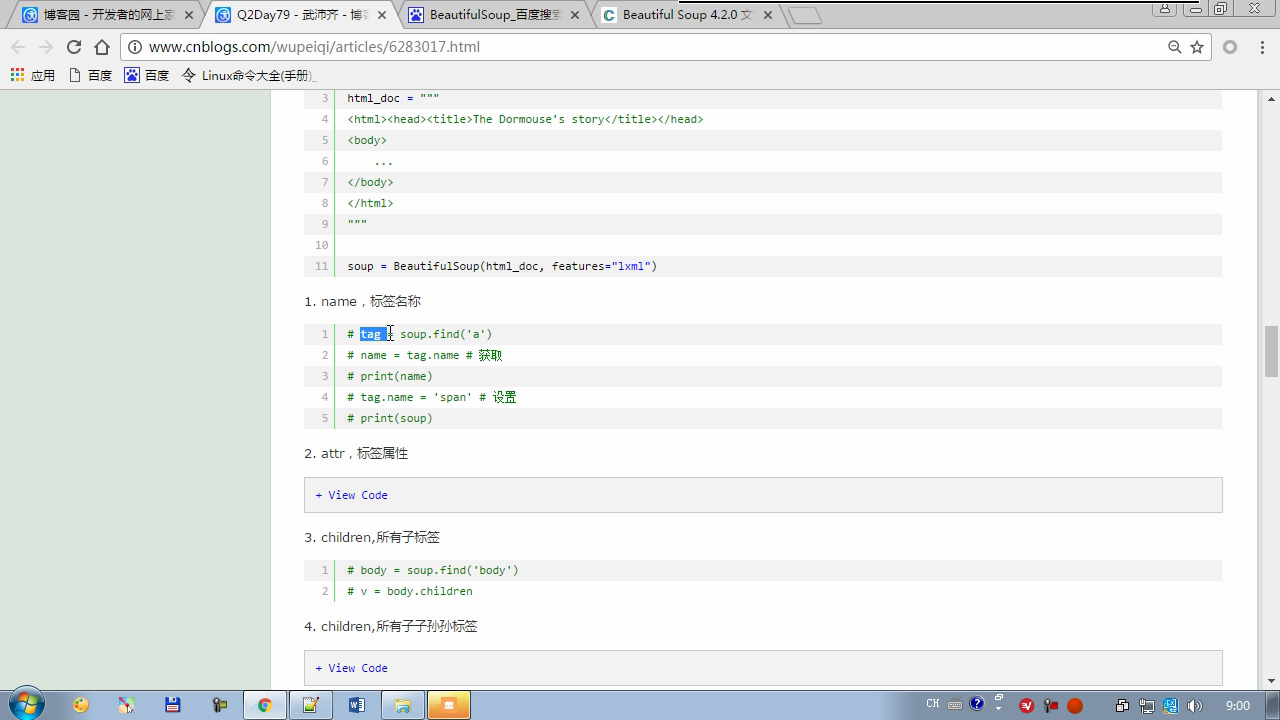The image size is (1280, 720).
Task: Click the page vertical scrollbar thumb
Action: coord(1271,351)
